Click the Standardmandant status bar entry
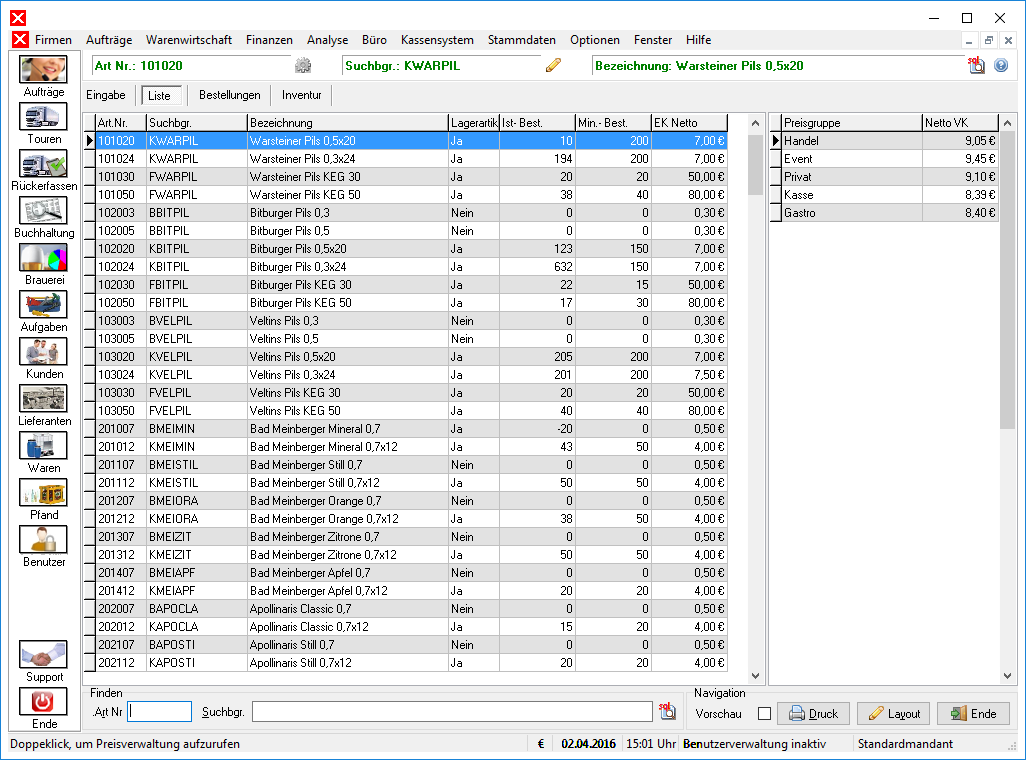Image resolution: width=1026 pixels, height=760 pixels. pos(906,744)
